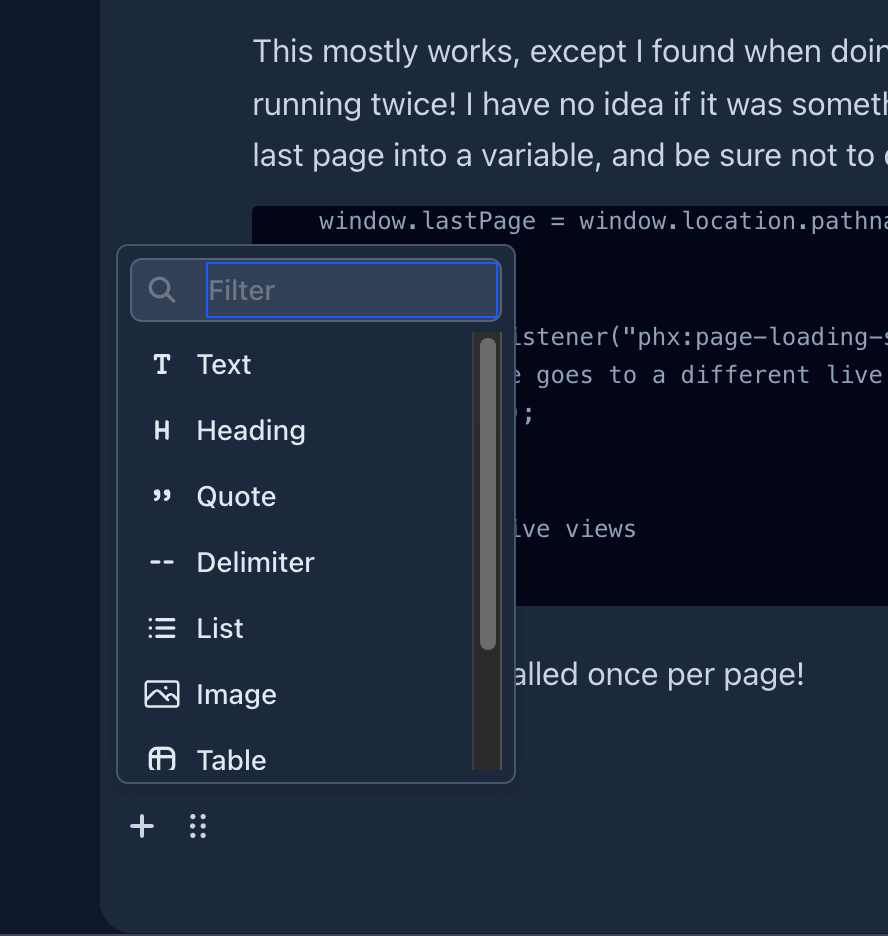888x936 pixels.
Task: Select the List block icon
Action: (x=161, y=628)
